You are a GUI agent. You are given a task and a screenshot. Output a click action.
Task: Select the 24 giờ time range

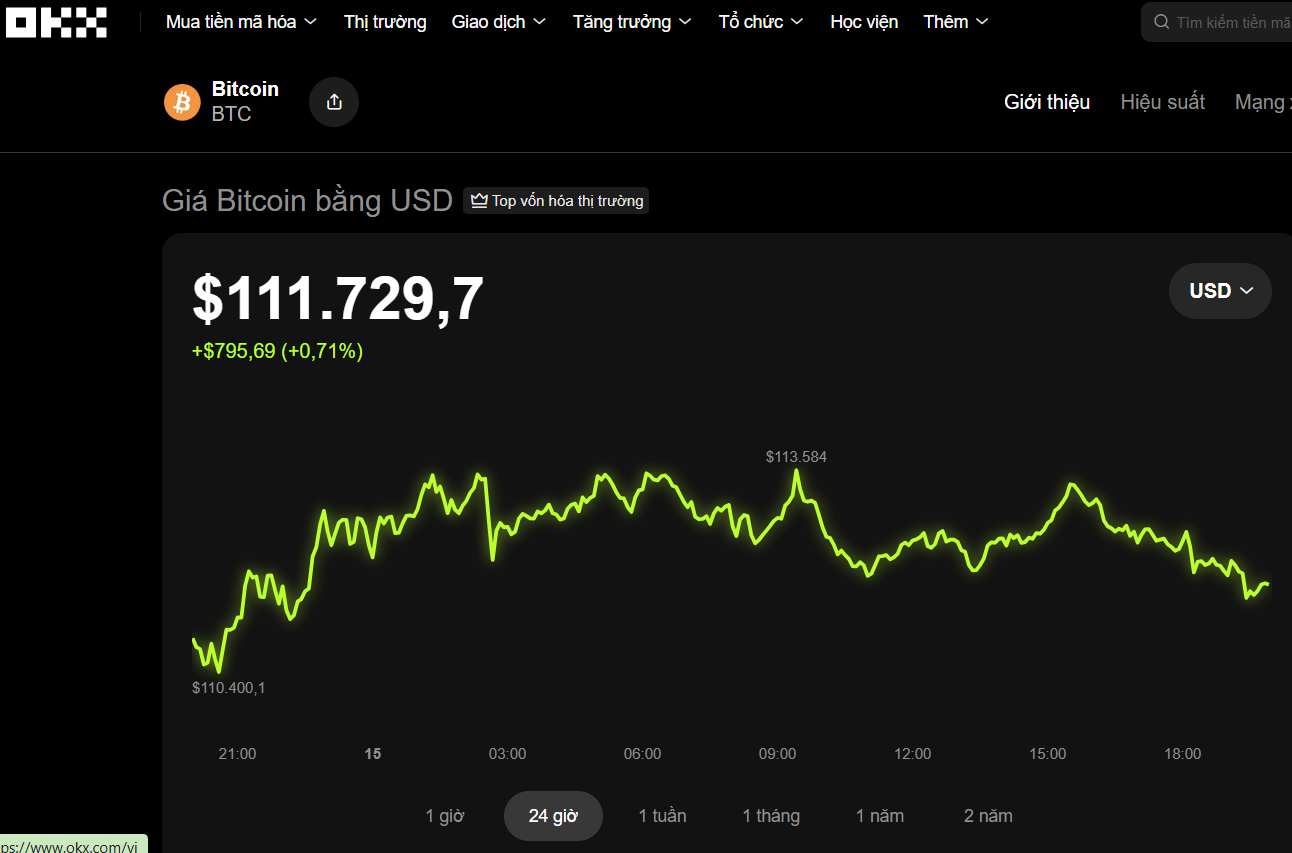[553, 816]
